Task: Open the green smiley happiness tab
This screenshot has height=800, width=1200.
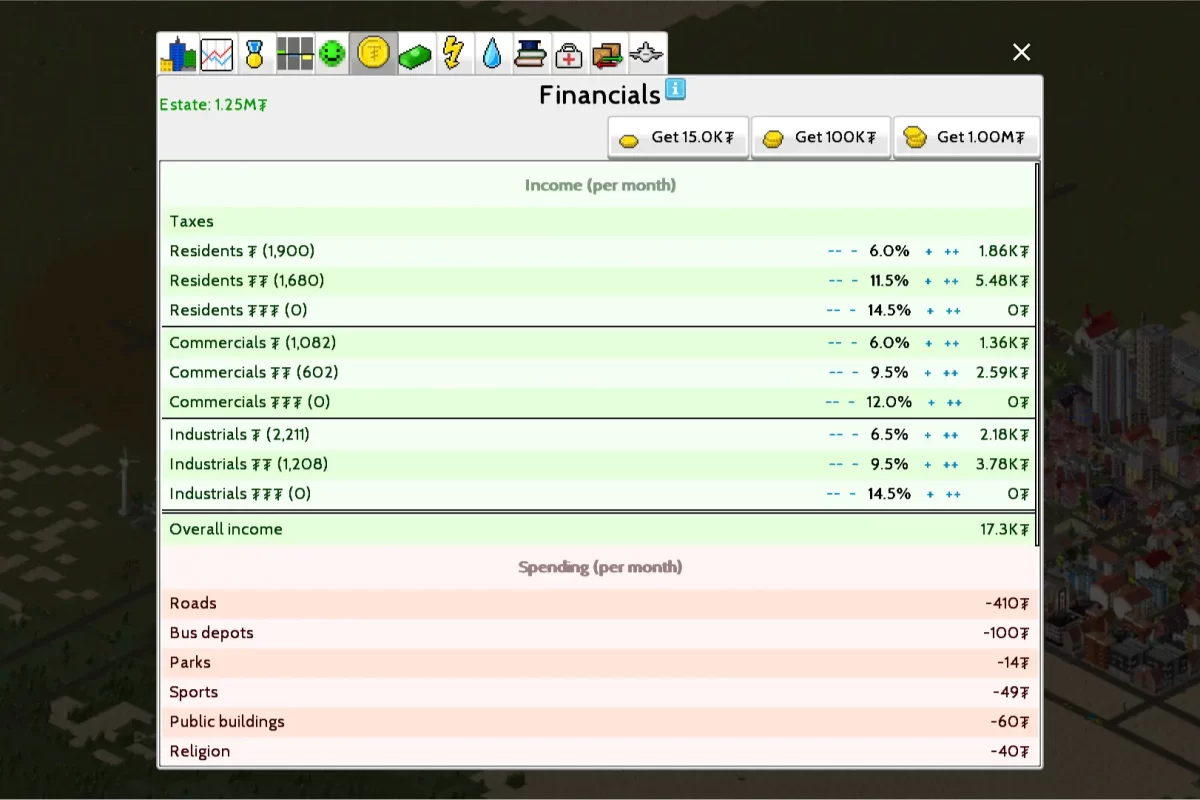Action: click(x=331, y=54)
